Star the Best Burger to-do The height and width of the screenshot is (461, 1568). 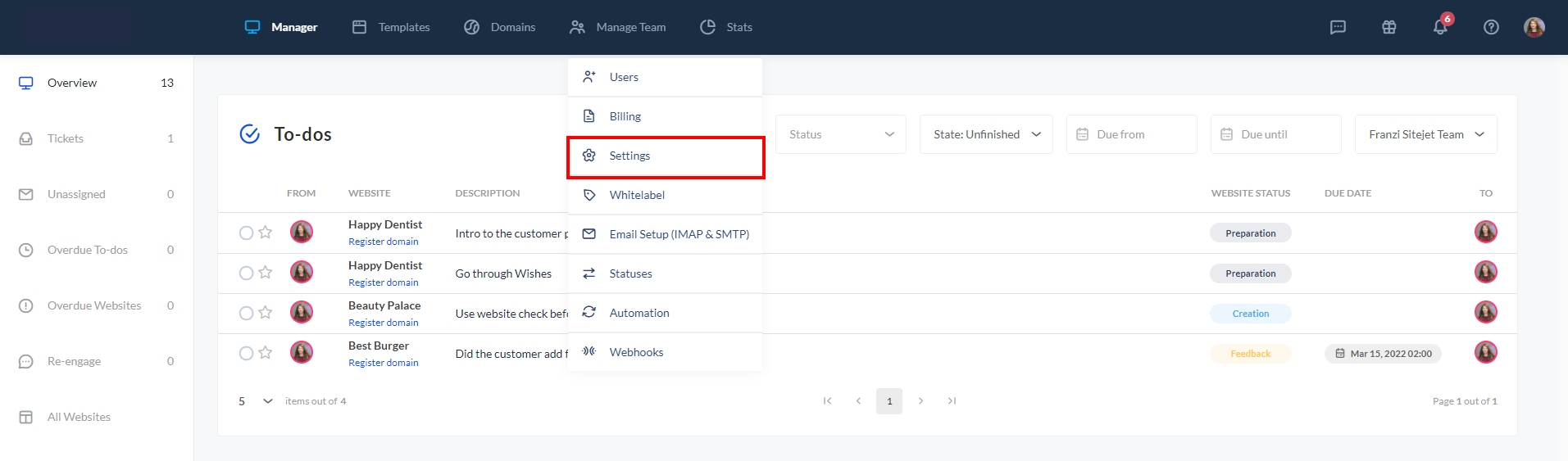266,353
